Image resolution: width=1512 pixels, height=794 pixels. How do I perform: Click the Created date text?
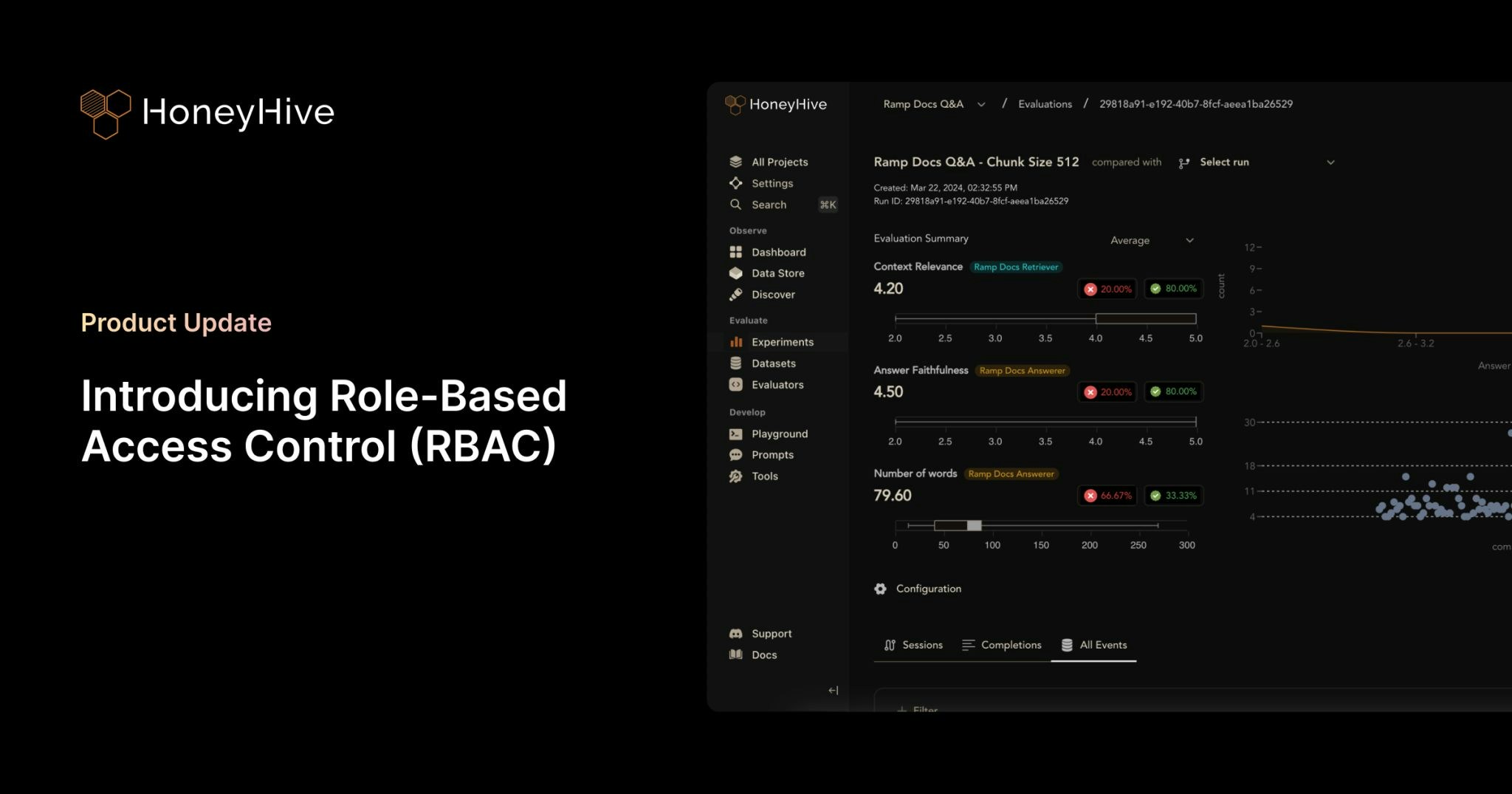click(945, 188)
